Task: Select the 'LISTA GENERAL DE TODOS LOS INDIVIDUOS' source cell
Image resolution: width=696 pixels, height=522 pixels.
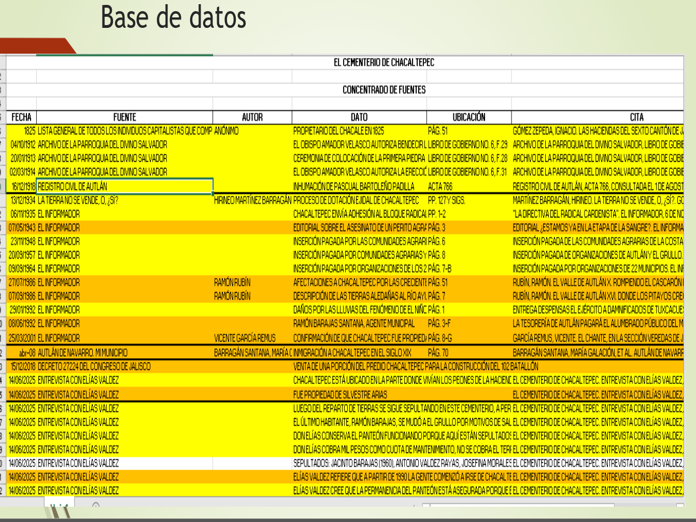Action: coord(124,131)
